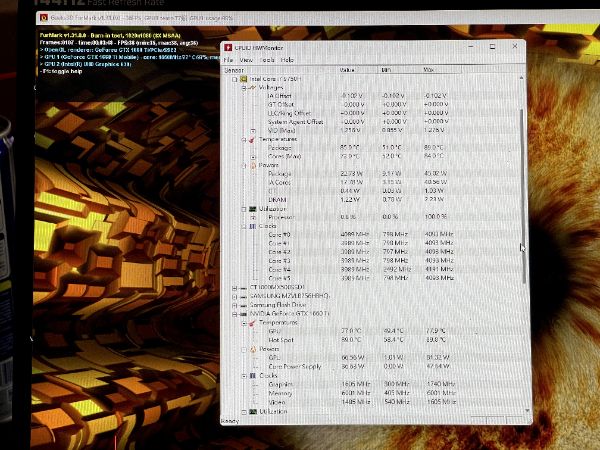
Task: Click the vertical scrollbar thumb in HWMonitor
Action: click(523, 196)
